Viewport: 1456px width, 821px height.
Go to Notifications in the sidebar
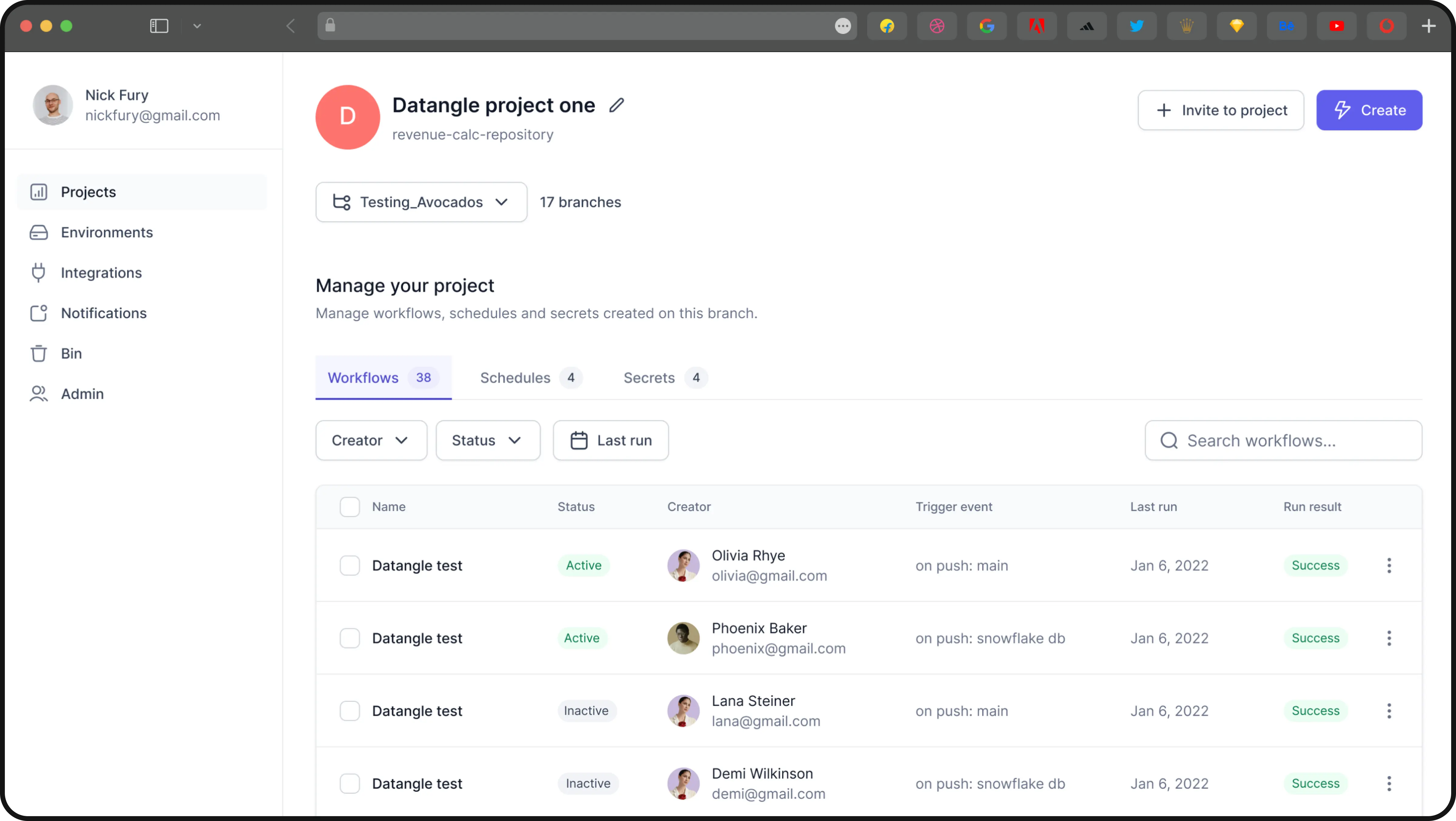click(103, 313)
